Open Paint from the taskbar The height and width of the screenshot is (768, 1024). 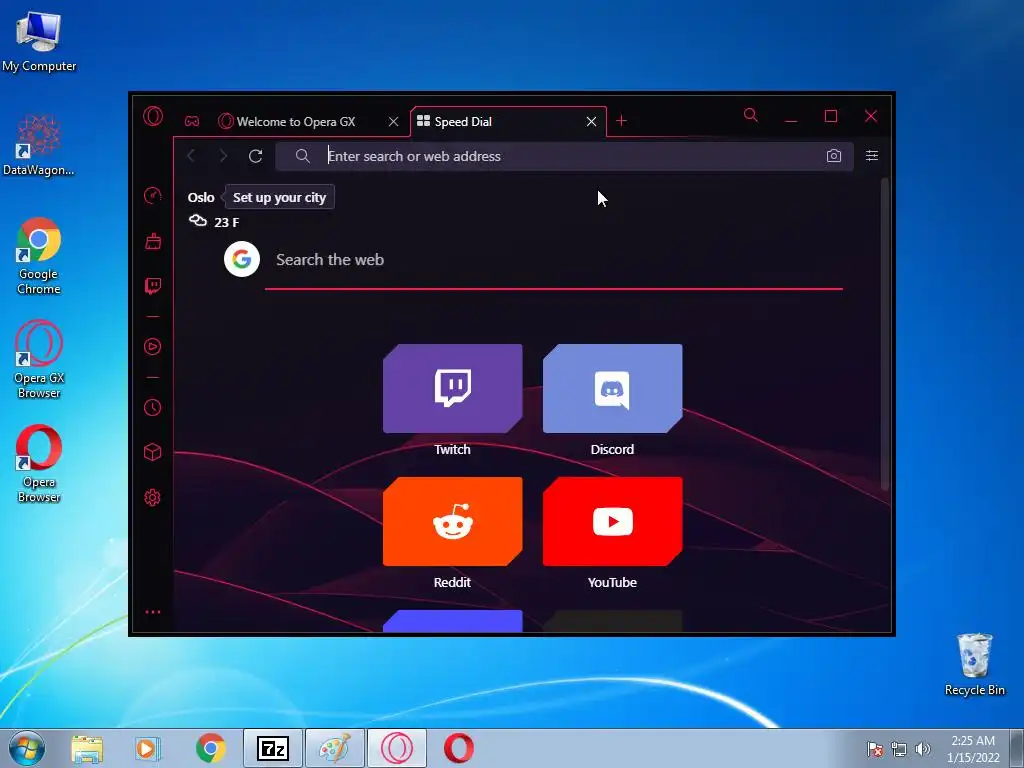(334, 748)
